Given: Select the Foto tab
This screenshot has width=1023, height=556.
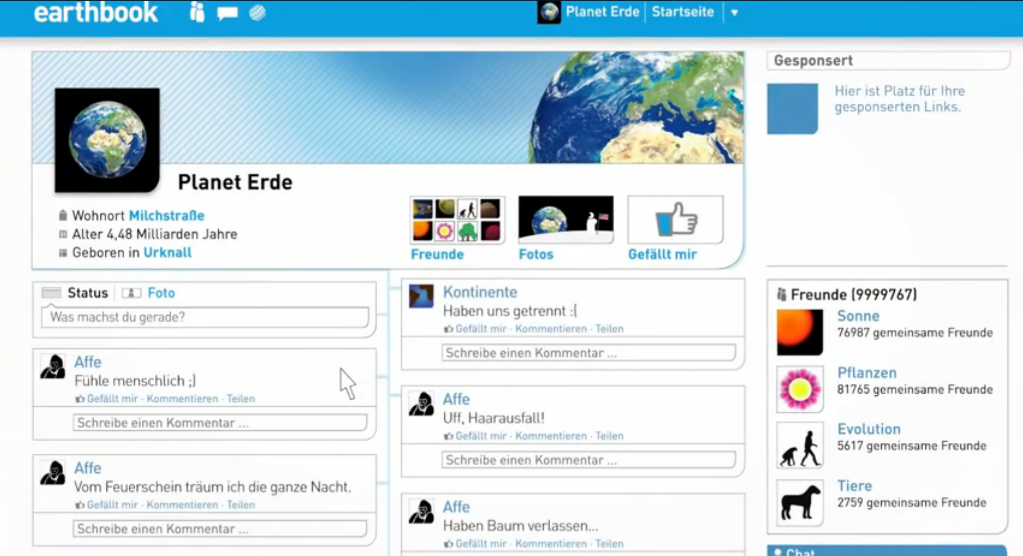Looking at the screenshot, I should (x=161, y=293).
